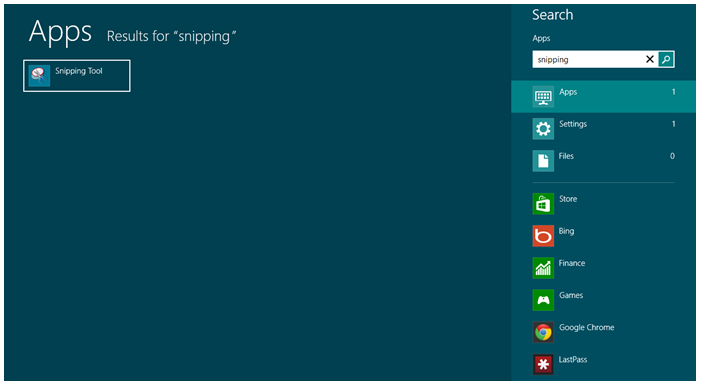Choose the Bing app icon

[543, 236]
